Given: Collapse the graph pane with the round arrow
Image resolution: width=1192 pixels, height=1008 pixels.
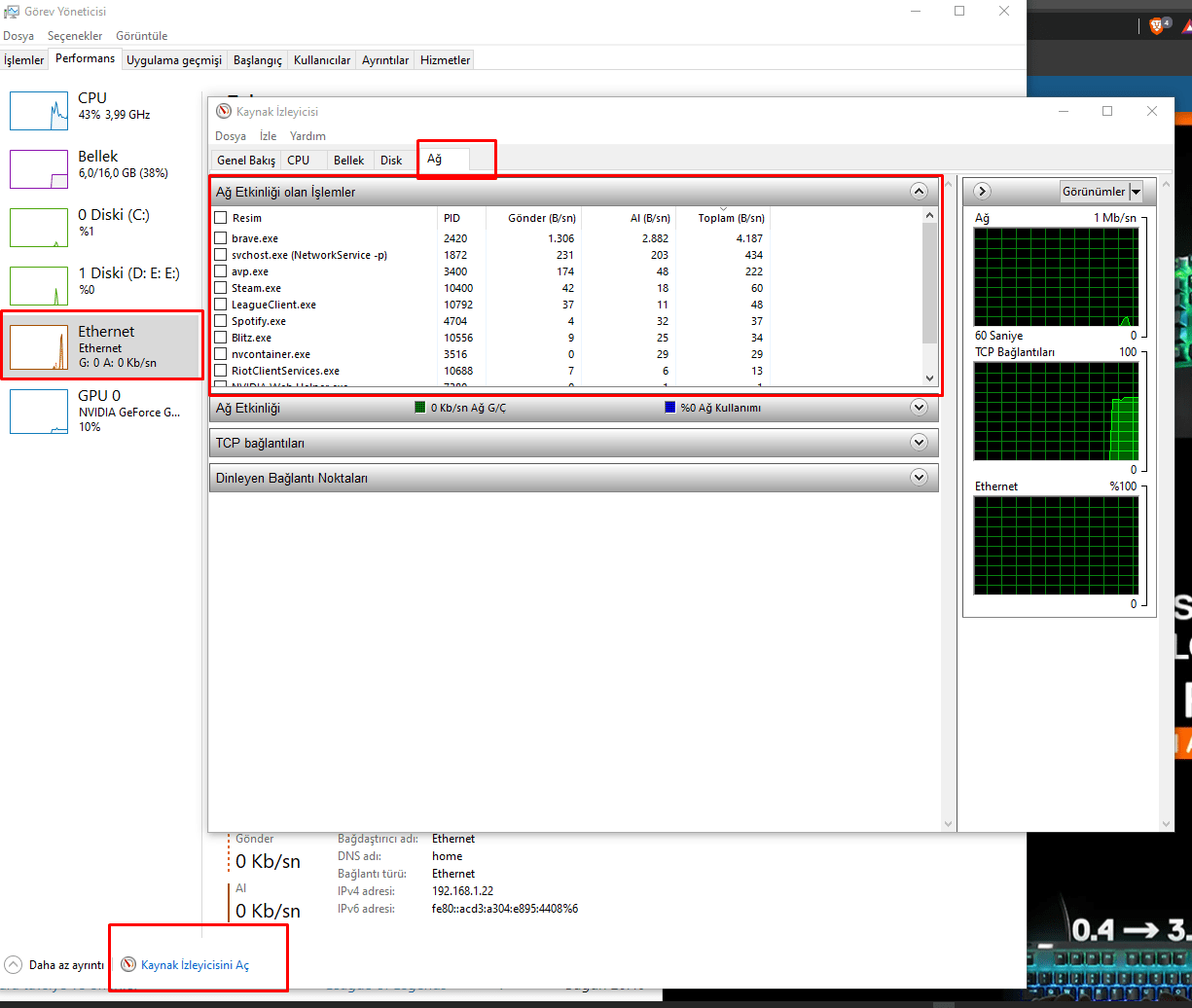Looking at the screenshot, I should coord(982,192).
